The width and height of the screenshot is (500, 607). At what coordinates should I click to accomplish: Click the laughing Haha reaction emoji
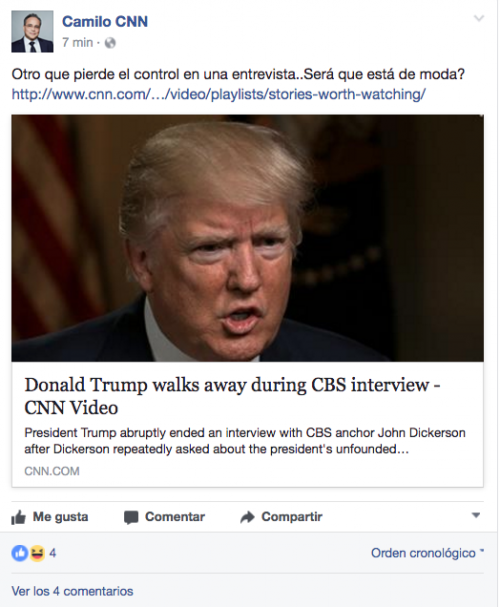[x=37, y=553]
